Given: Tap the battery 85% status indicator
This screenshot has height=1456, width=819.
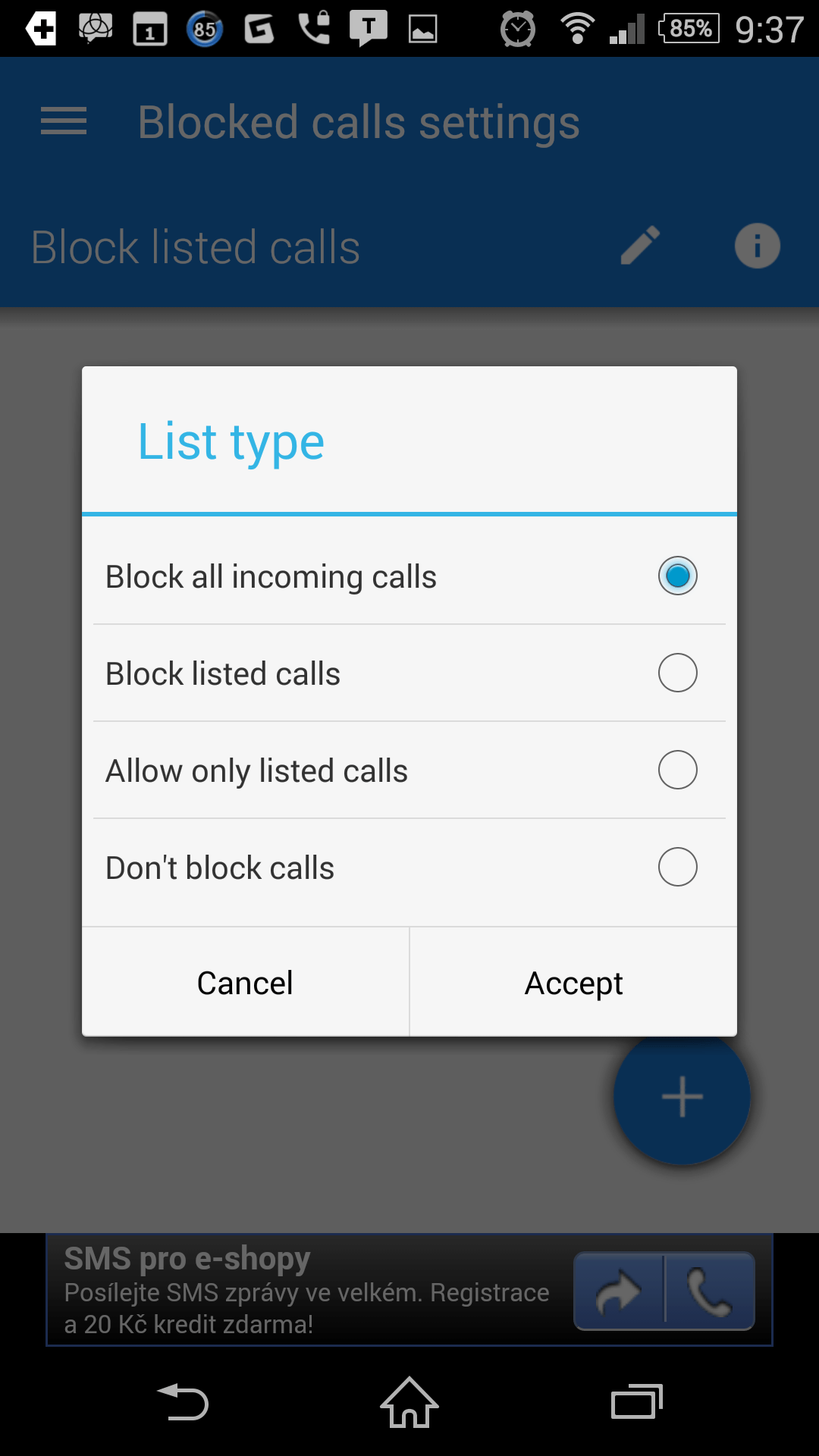Looking at the screenshot, I should [x=689, y=29].
